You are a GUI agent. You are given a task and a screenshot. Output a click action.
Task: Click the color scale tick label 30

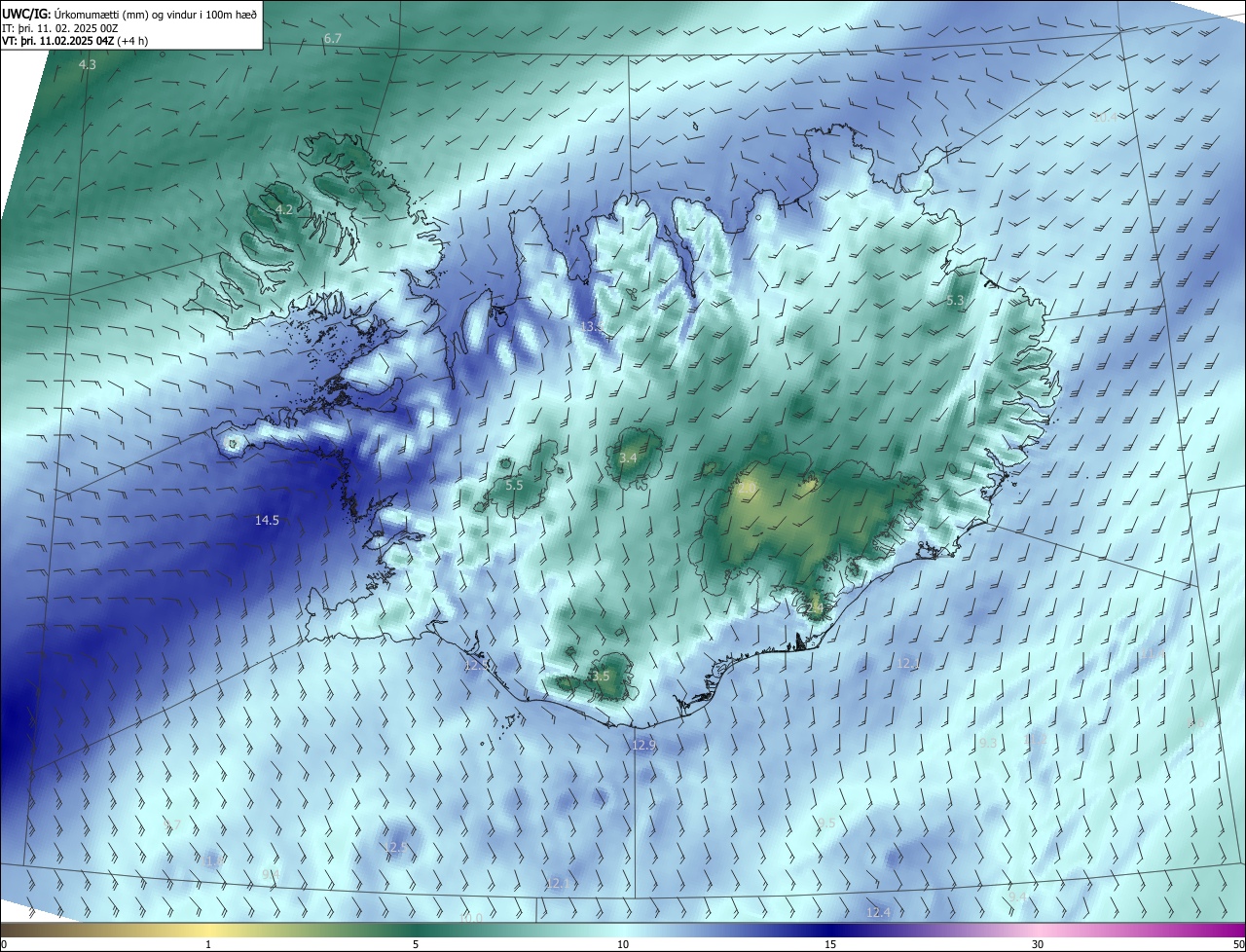point(1038,945)
